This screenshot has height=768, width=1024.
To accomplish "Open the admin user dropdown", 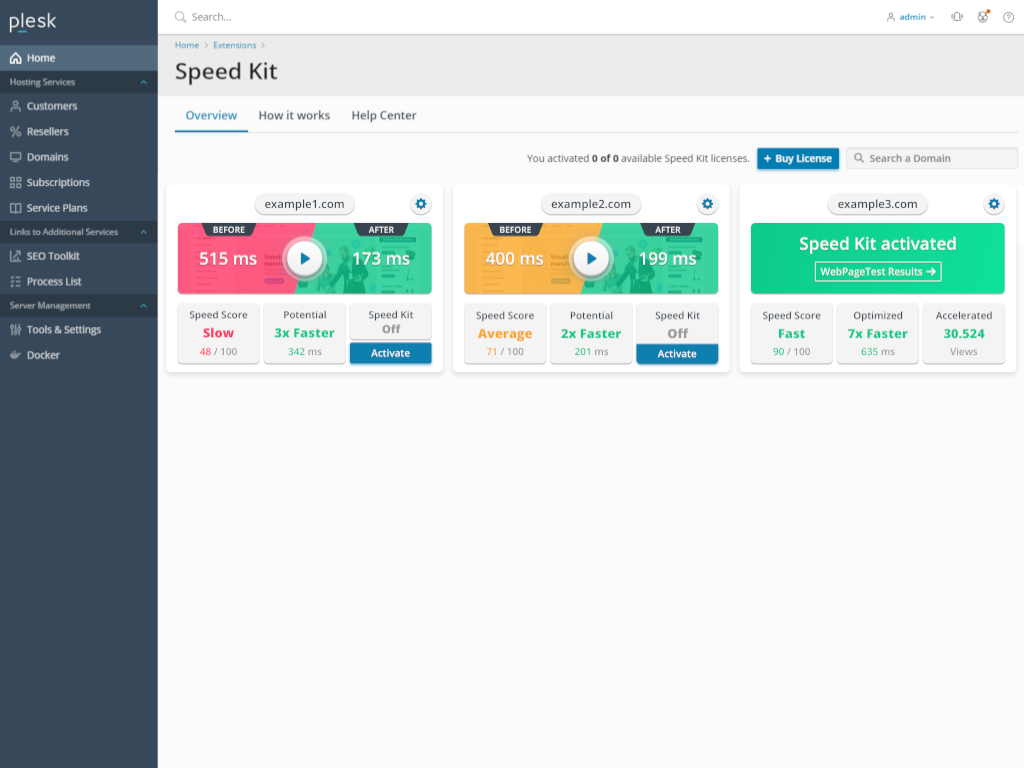I will [911, 17].
